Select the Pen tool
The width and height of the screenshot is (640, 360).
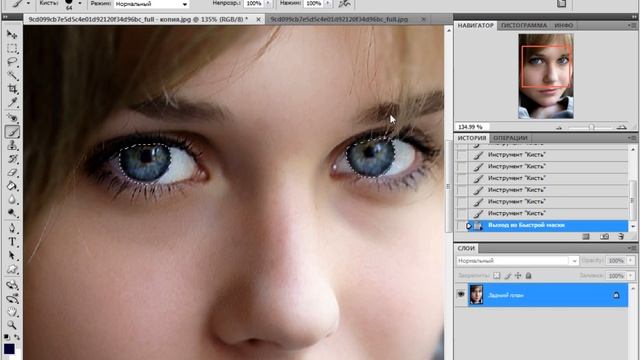point(12,228)
